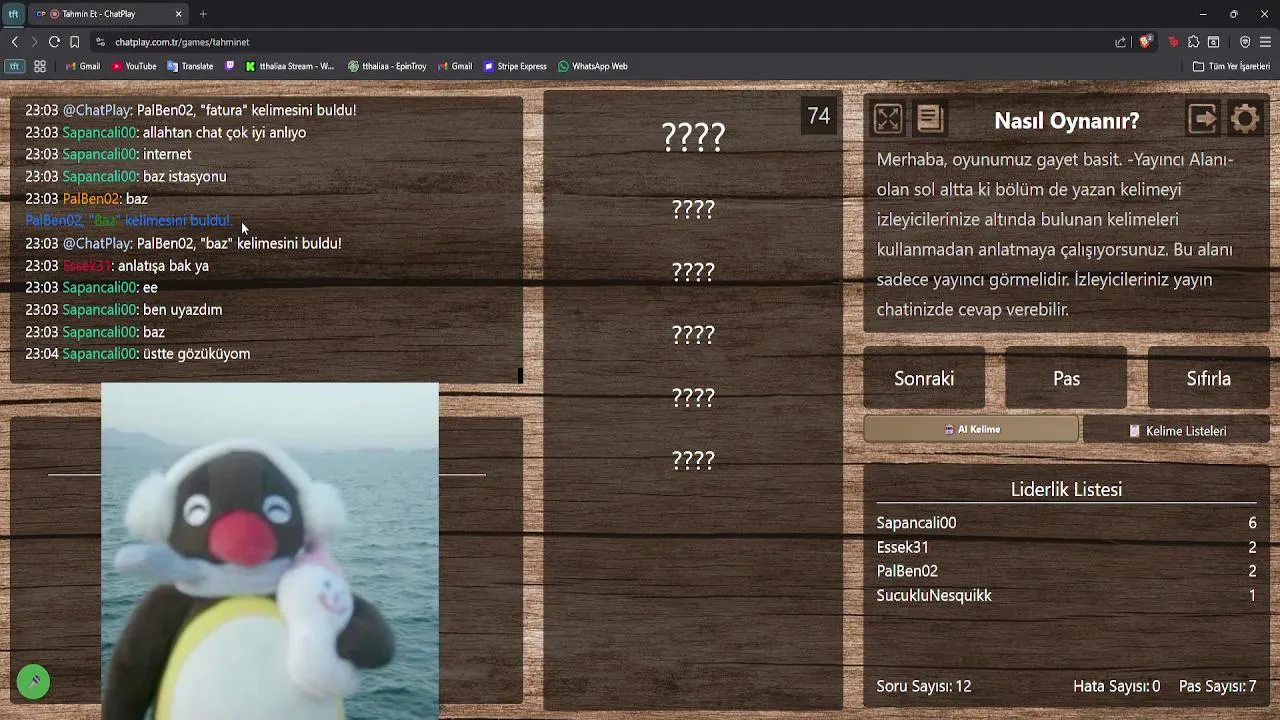View site information icon in address bar

click(x=100, y=42)
